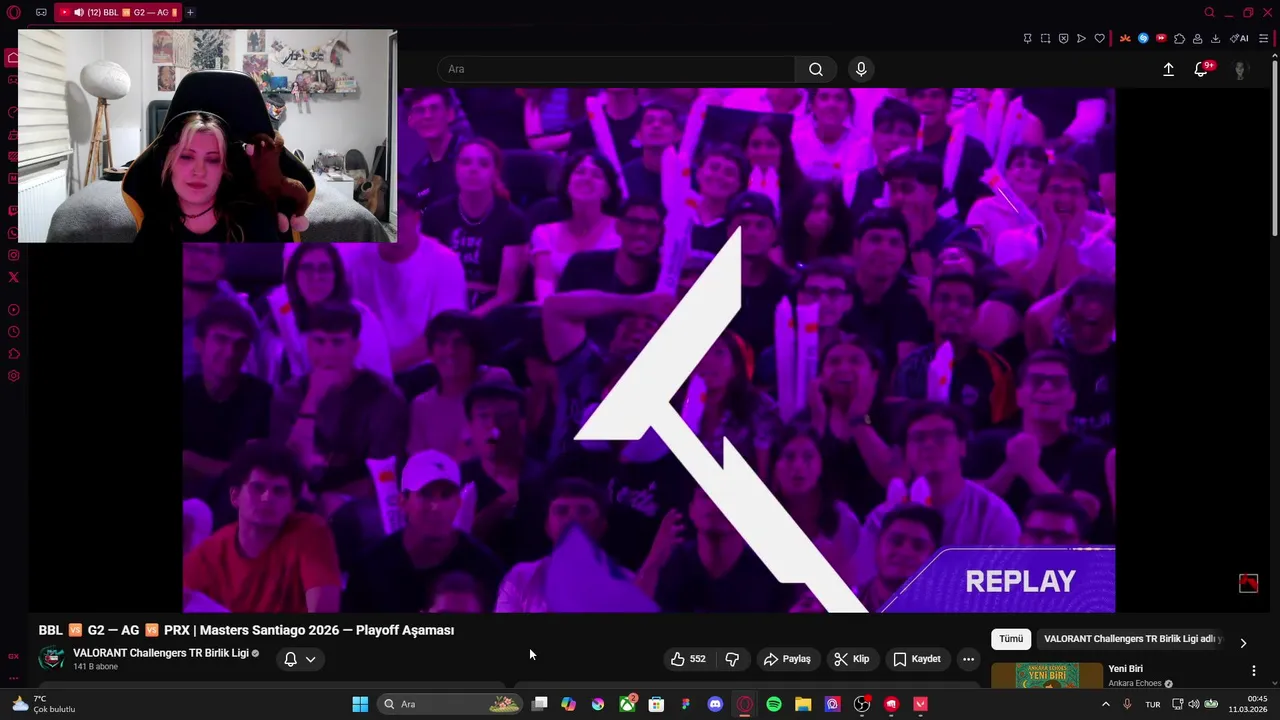Open the extensions puzzle icon in toolbar

(x=1179, y=39)
